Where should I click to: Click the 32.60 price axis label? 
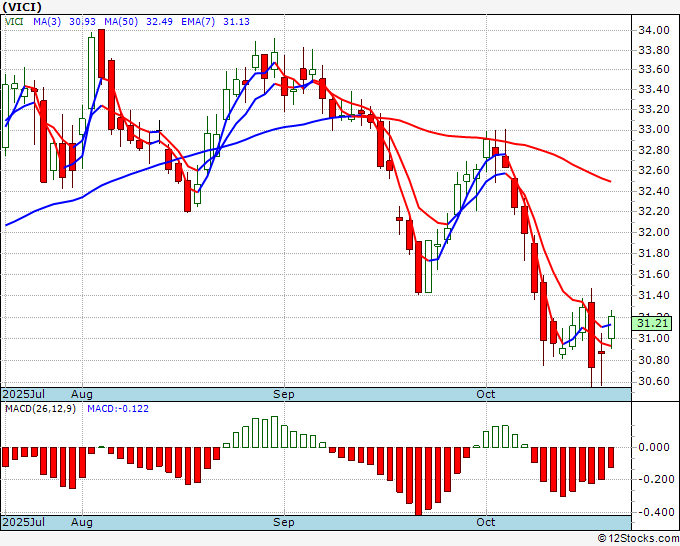654,170
